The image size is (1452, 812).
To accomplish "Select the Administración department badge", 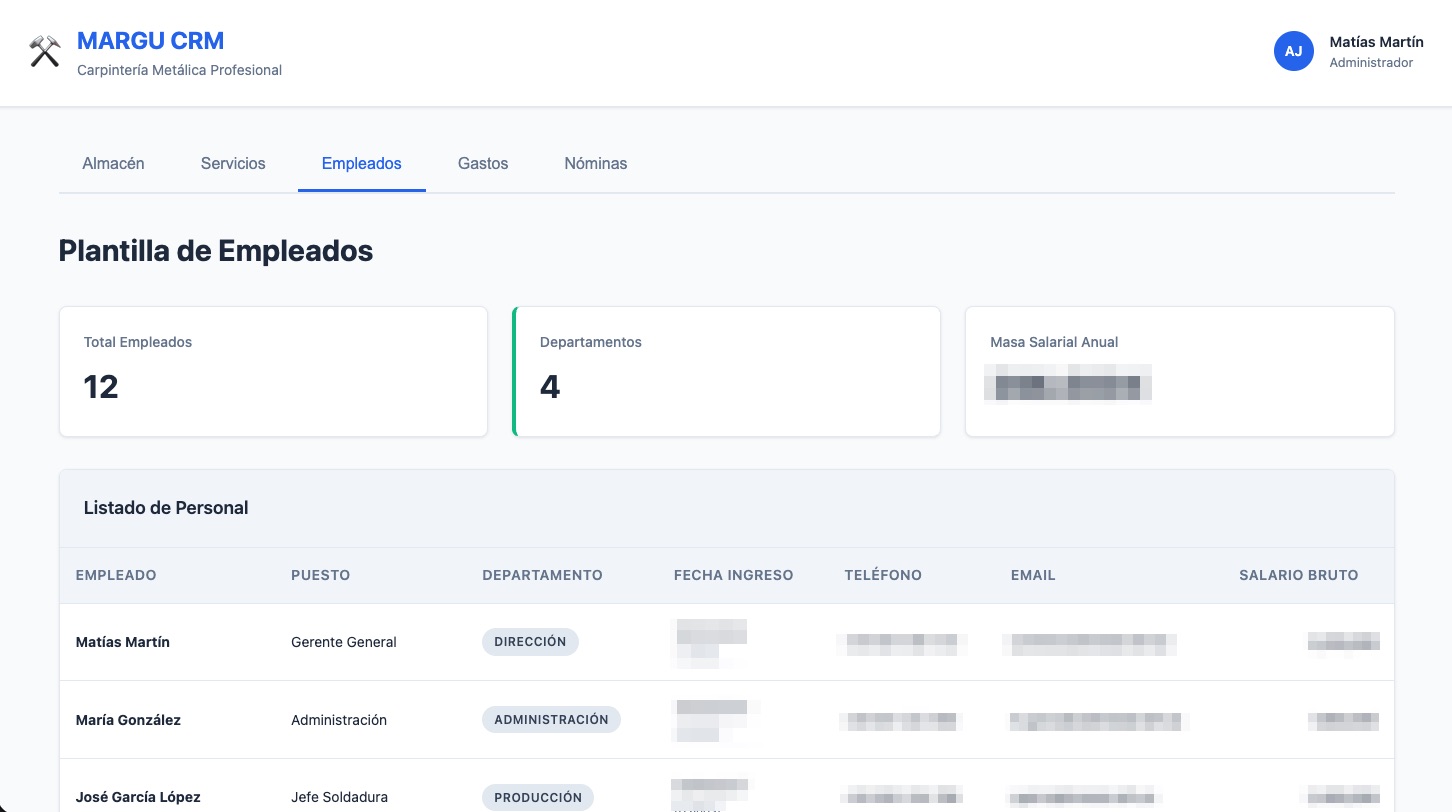I will pyautogui.click(x=551, y=720).
